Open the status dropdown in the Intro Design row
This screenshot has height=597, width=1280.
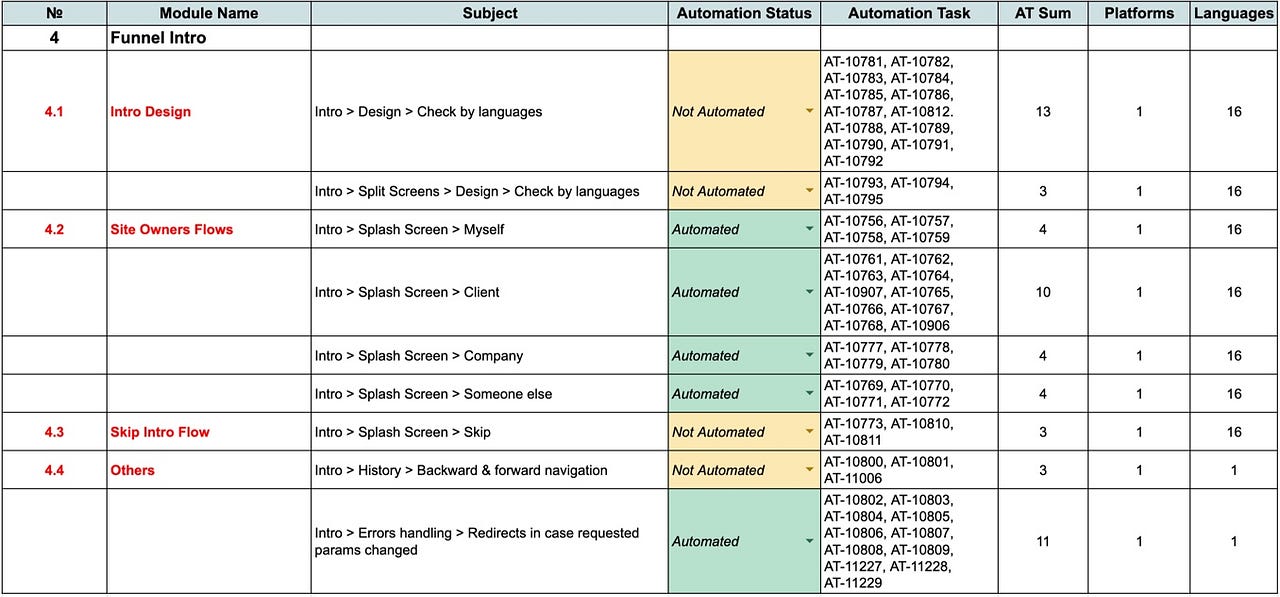click(808, 112)
